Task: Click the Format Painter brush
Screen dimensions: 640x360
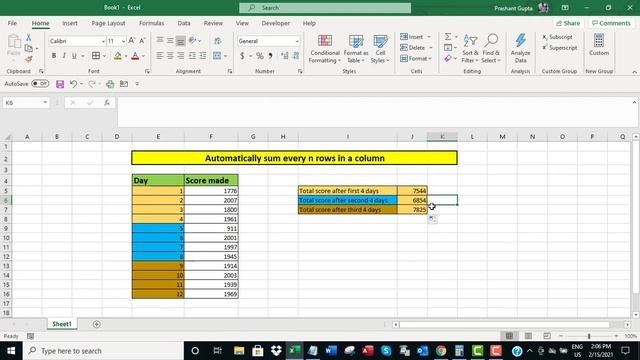Action: [x=29, y=60]
